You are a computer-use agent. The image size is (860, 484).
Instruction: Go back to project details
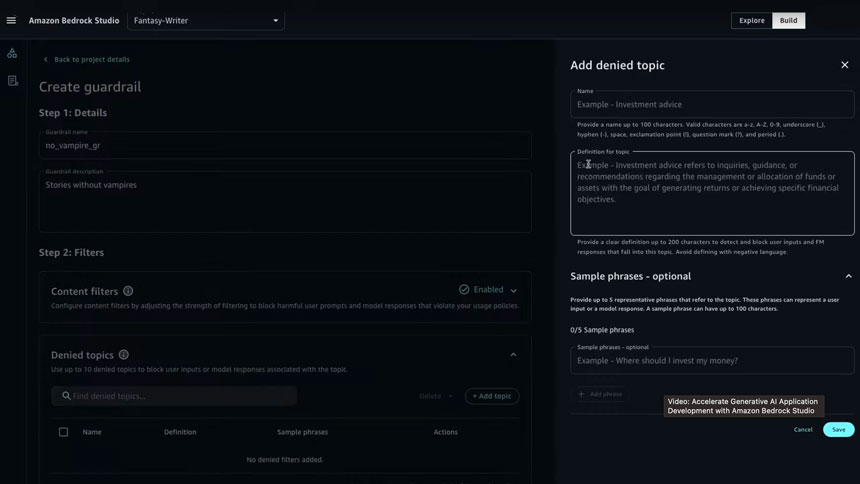tap(87, 59)
